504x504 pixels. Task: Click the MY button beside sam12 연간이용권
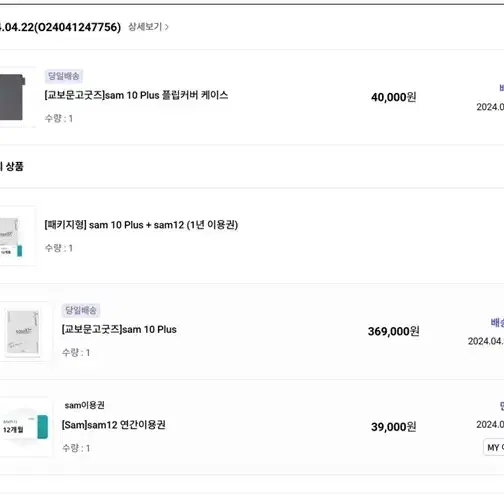(494, 447)
